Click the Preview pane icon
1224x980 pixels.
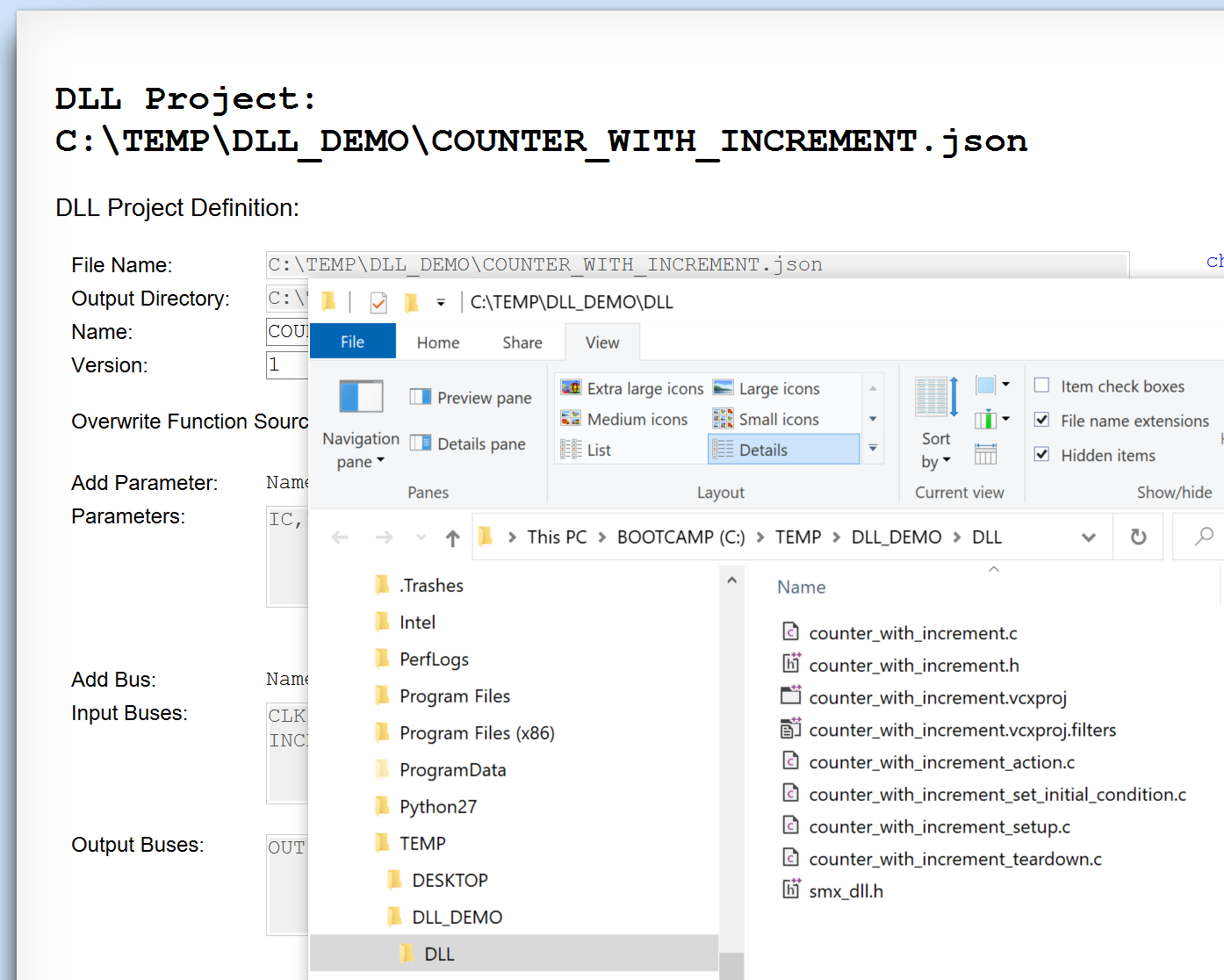(421, 398)
